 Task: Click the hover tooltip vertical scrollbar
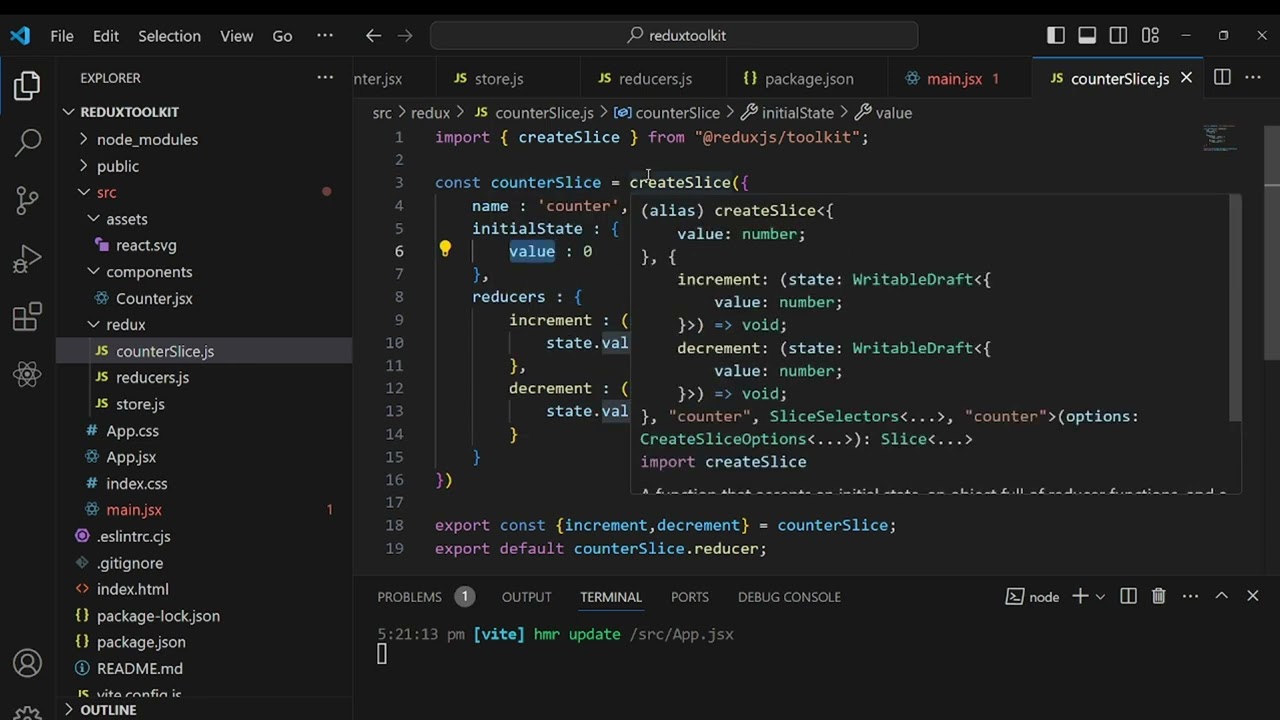click(x=1236, y=308)
